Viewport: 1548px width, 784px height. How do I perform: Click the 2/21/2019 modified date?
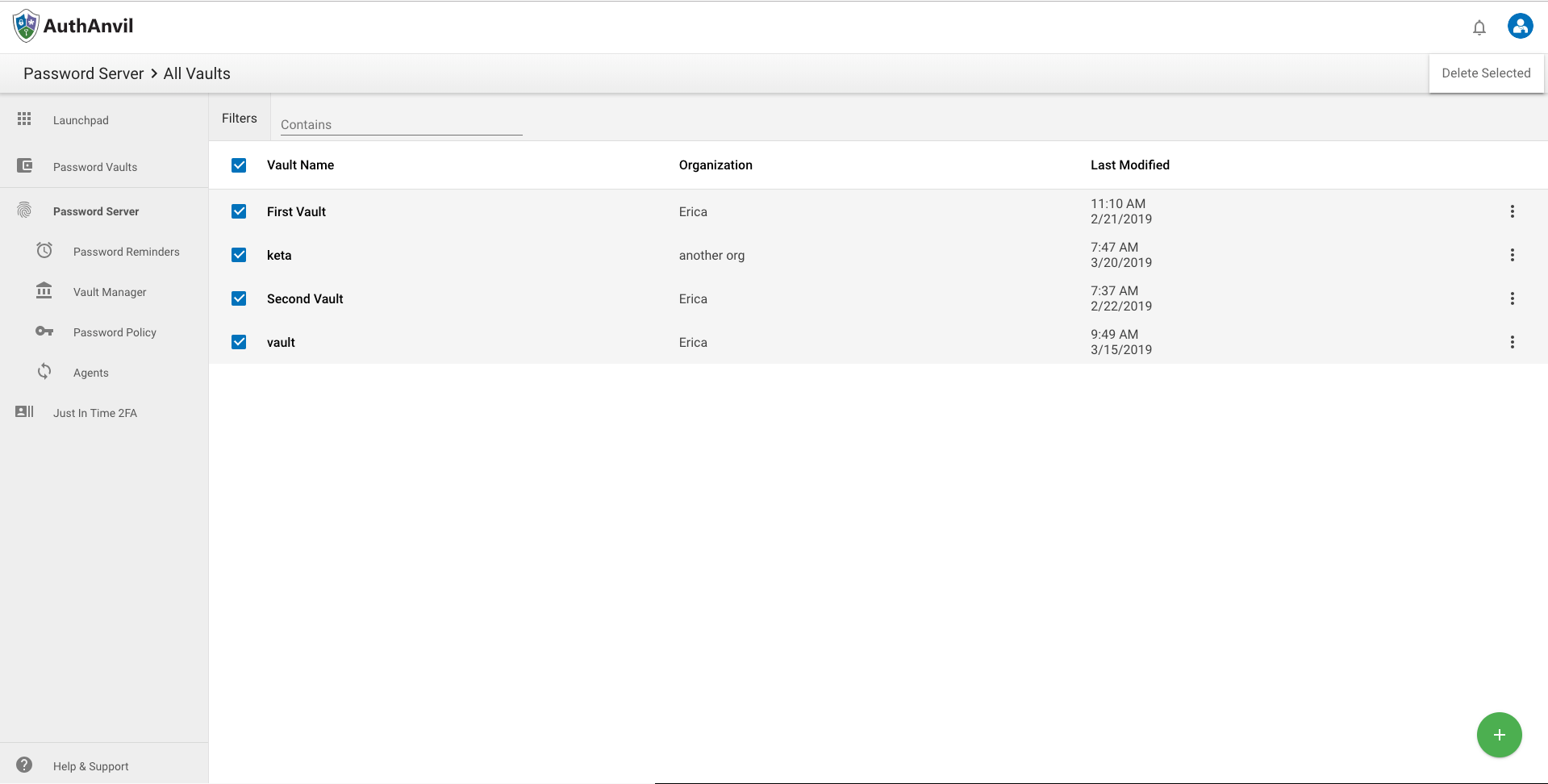(x=1121, y=219)
